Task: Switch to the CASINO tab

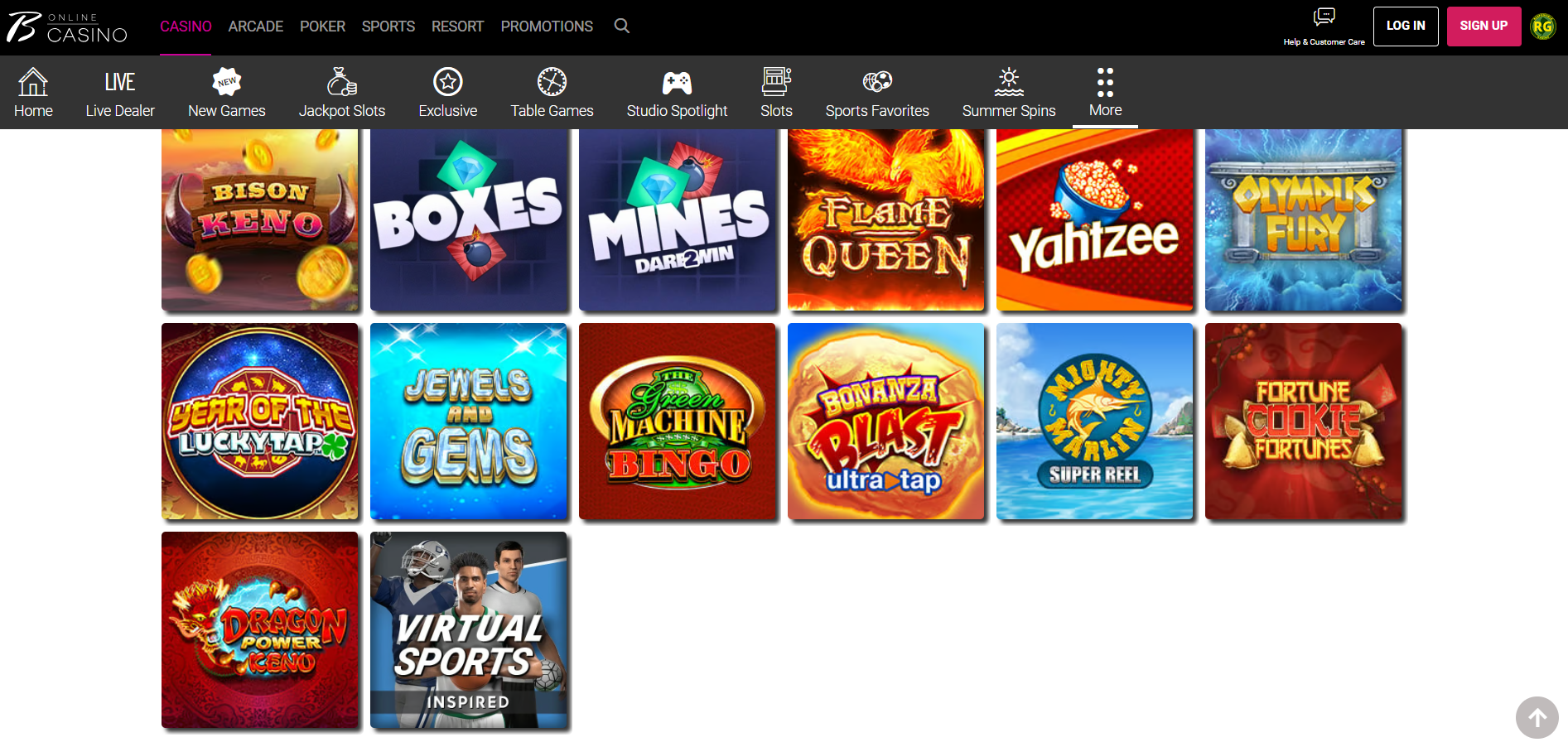Action: [x=186, y=27]
